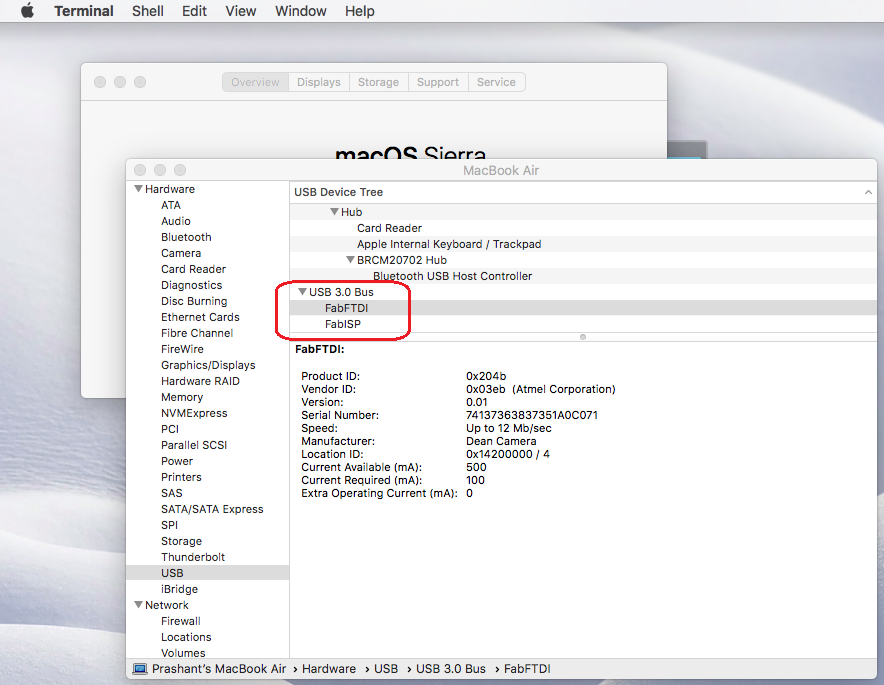884x685 pixels.
Task: Open the Apple menu icon
Action: pyautogui.click(x=27, y=11)
